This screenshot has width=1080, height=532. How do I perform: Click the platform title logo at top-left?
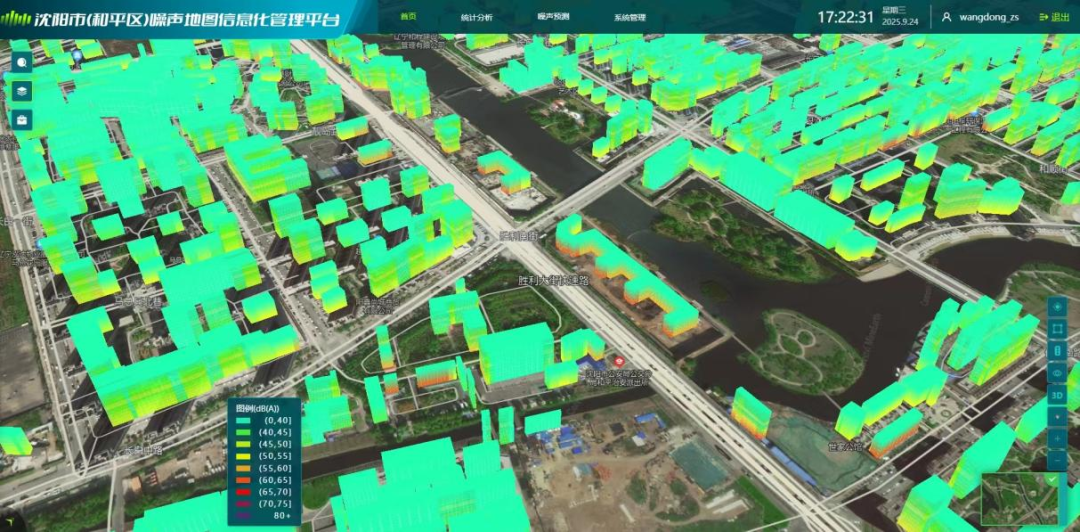click(172, 19)
